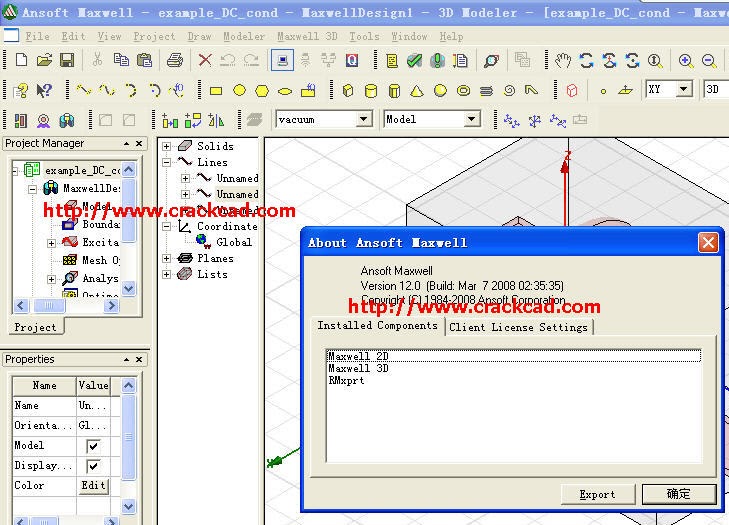This screenshot has width=729, height=525.
Task: Click the Validate green checkmark icon
Action: pyautogui.click(x=414, y=60)
